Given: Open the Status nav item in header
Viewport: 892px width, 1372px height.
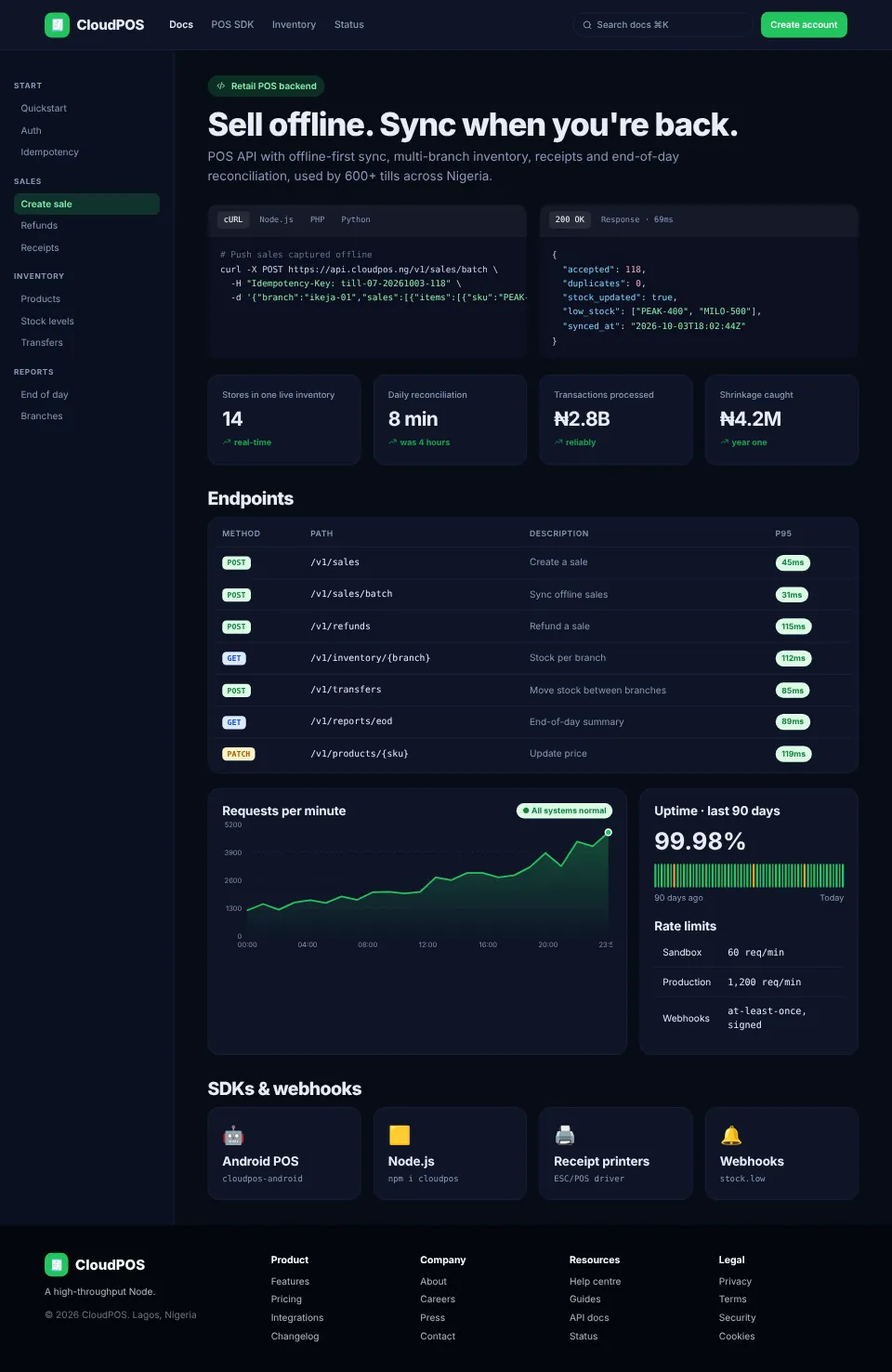Looking at the screenshot, I should tap(349, 25).
